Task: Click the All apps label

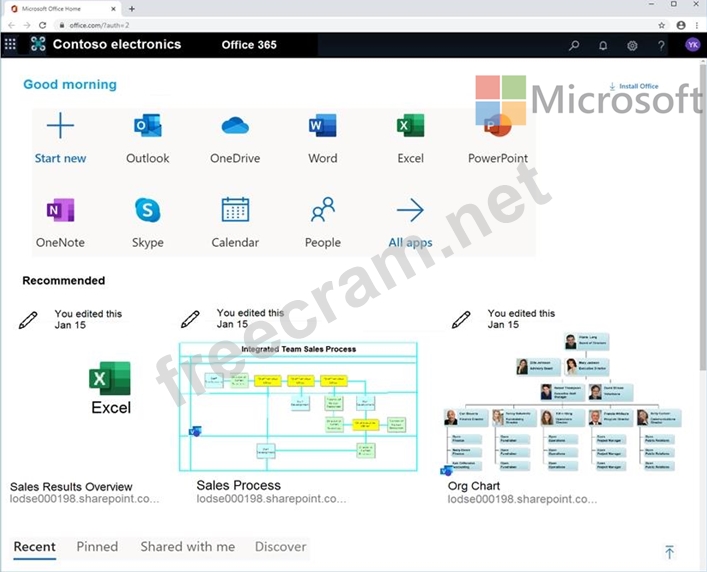Action: (410, 243)
